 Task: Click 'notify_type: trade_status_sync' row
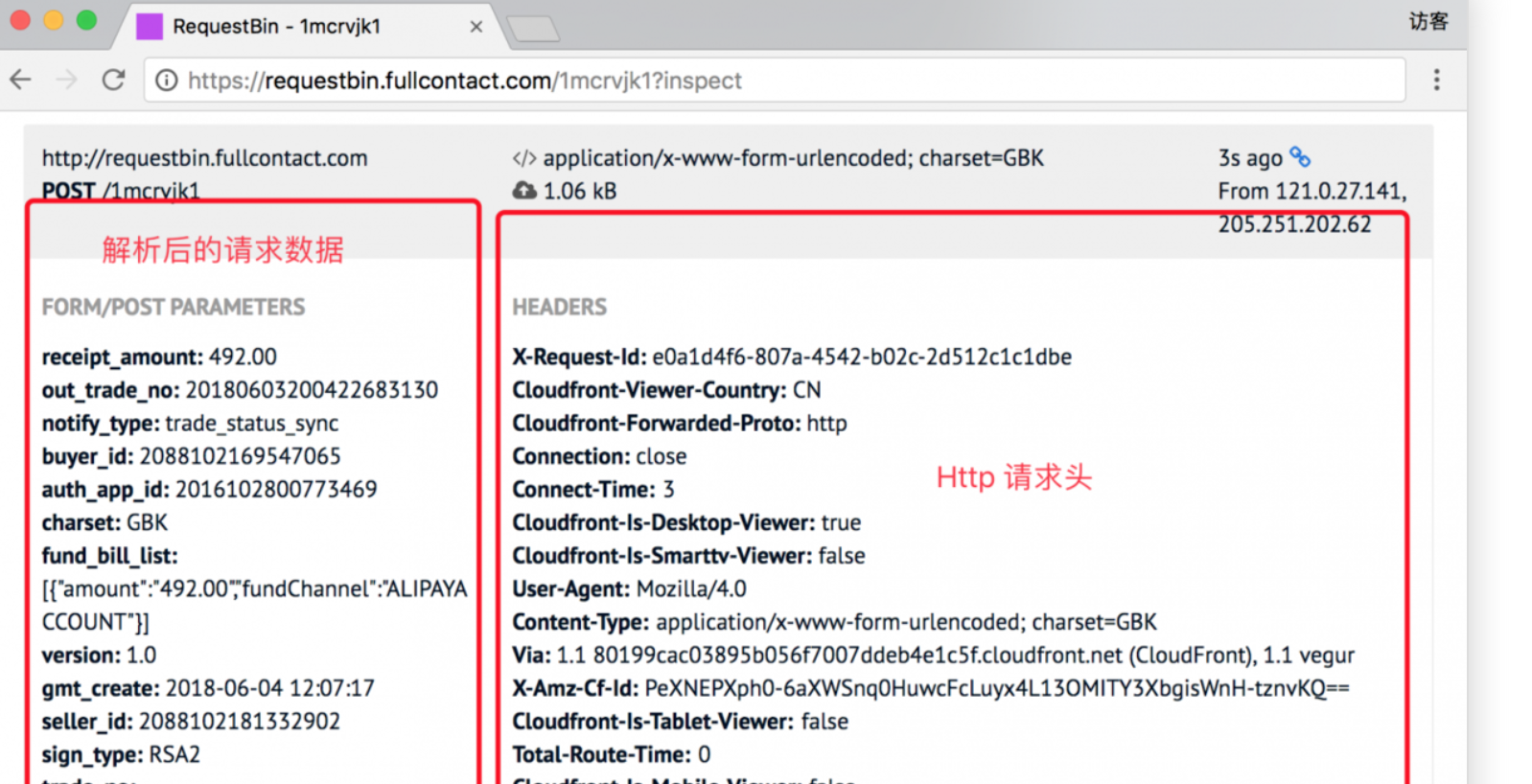pyautogui.click(x=190, y=423)
